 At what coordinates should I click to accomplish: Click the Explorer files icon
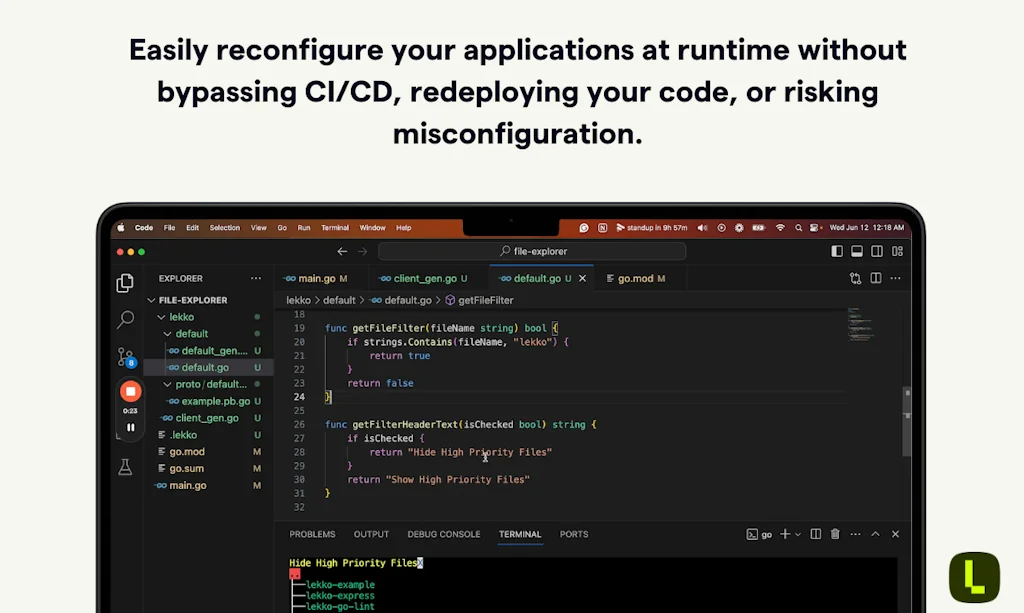point(125,284)
